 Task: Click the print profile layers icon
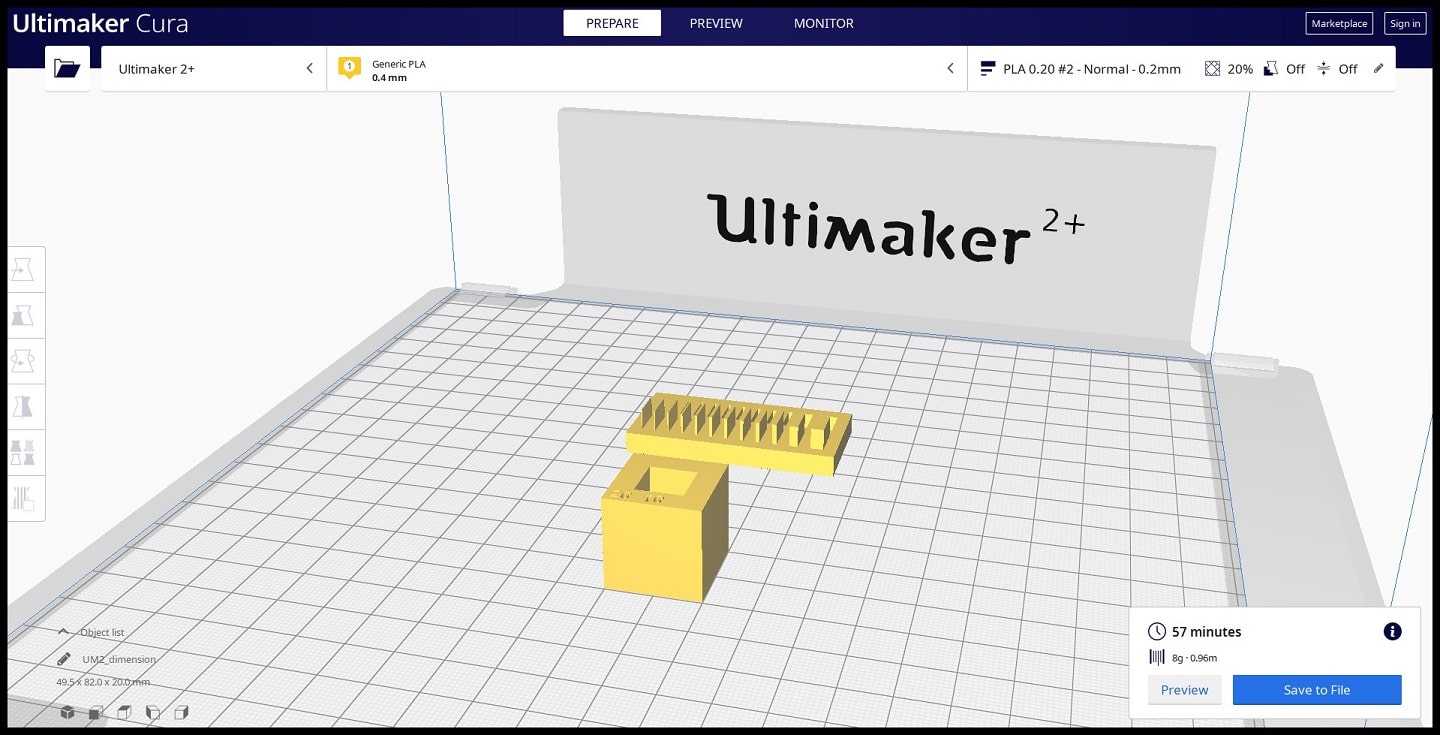coord(988,69)
